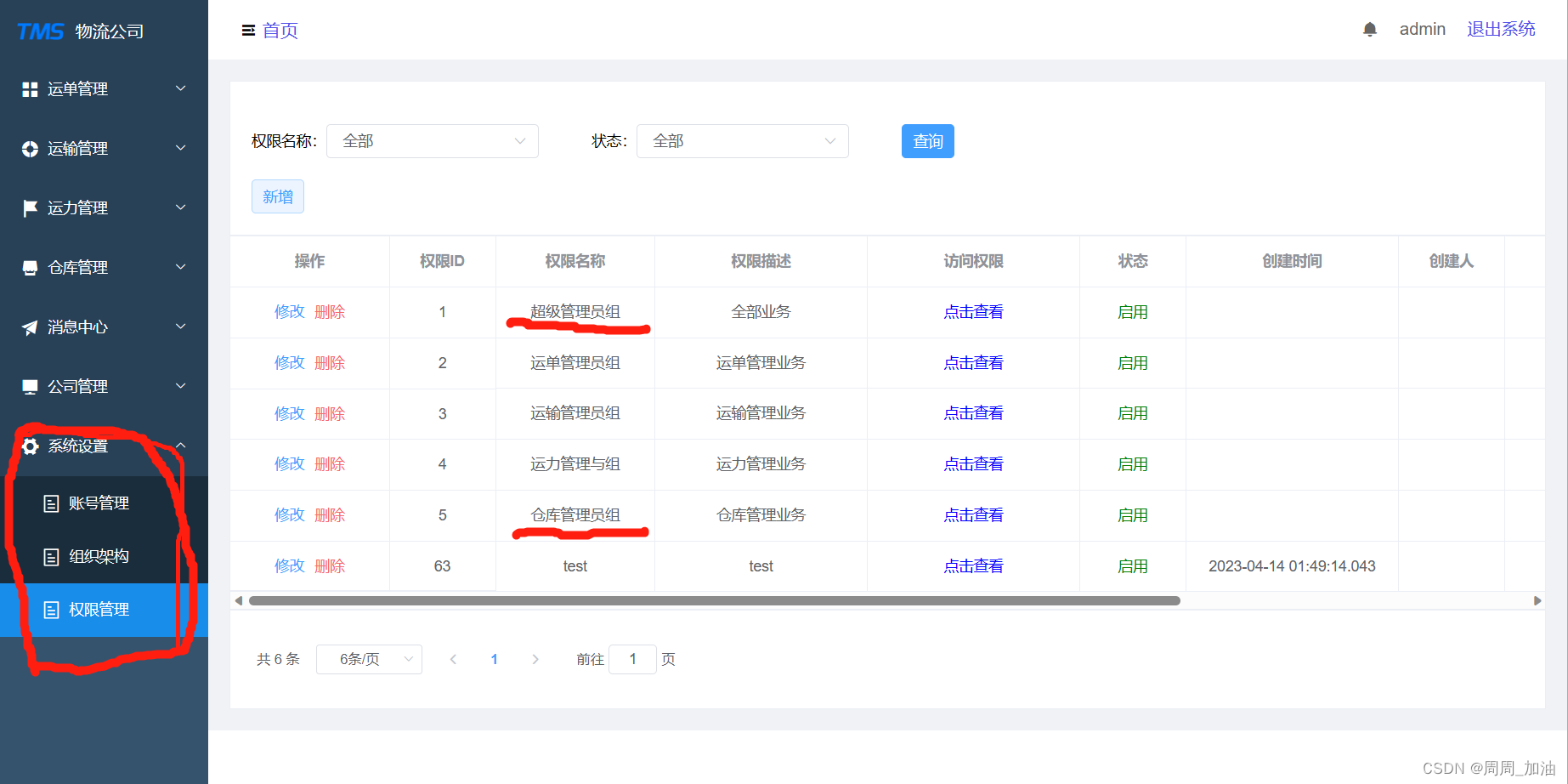Click the 权限名称 column header

coord(575,261)
